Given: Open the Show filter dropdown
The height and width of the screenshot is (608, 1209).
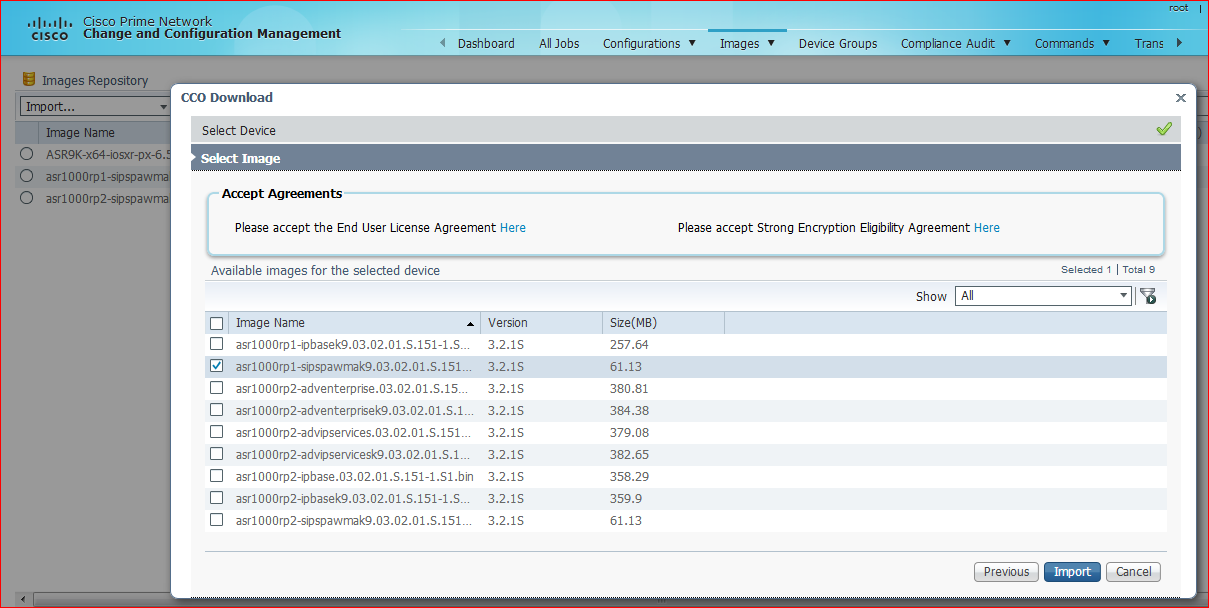Looking at the screenshot, I should pos(1044,296).
